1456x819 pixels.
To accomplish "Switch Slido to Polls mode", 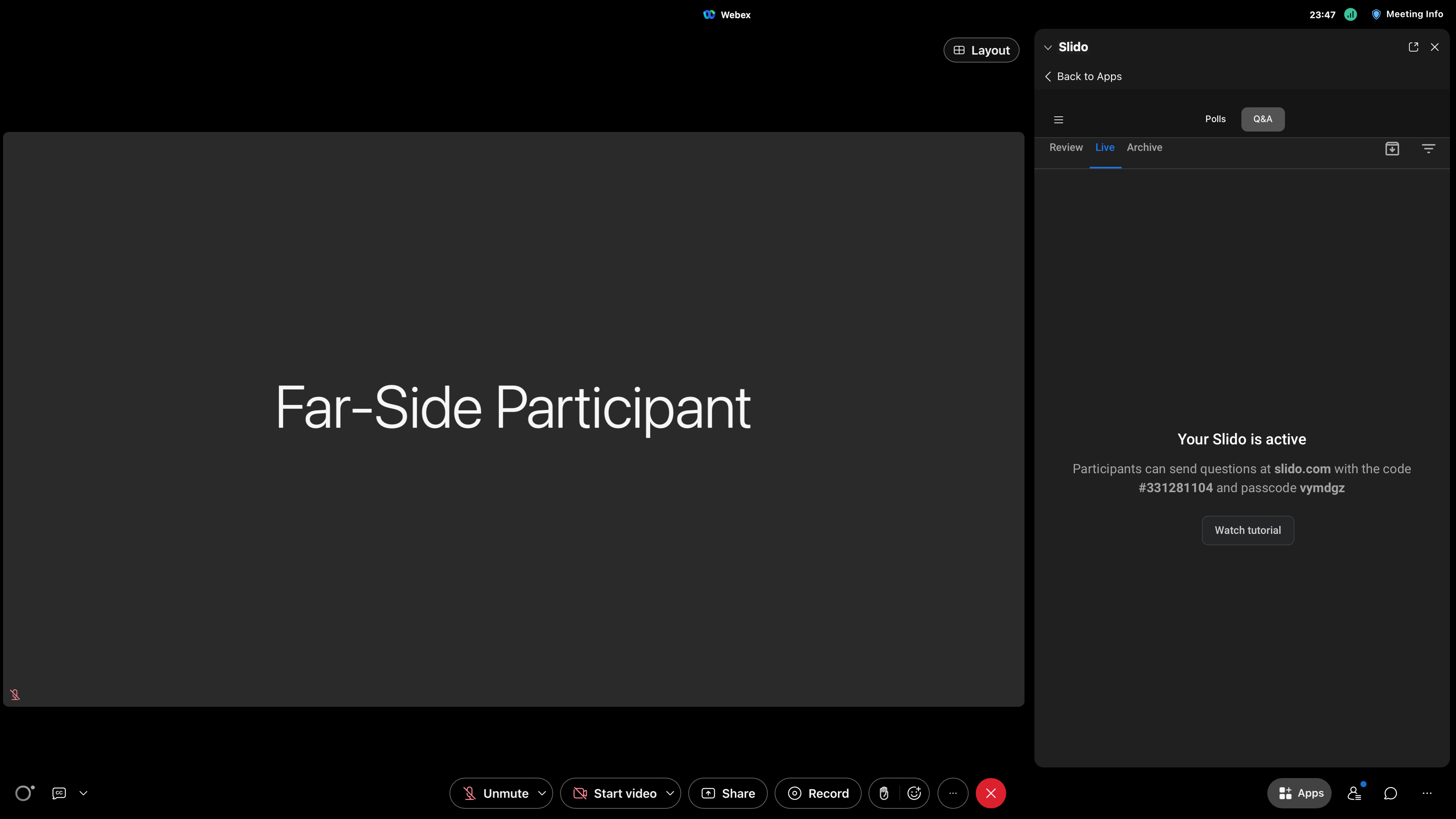I will 1214,119.
